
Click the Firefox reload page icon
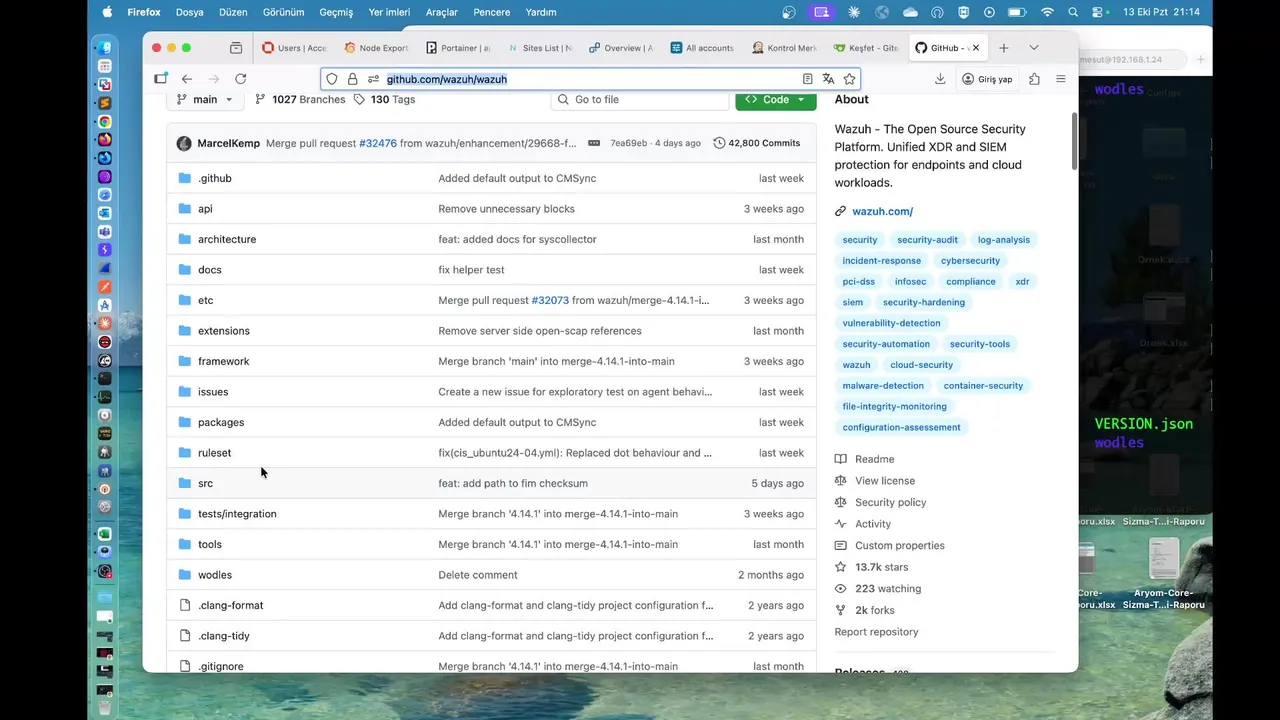[240, 79]
